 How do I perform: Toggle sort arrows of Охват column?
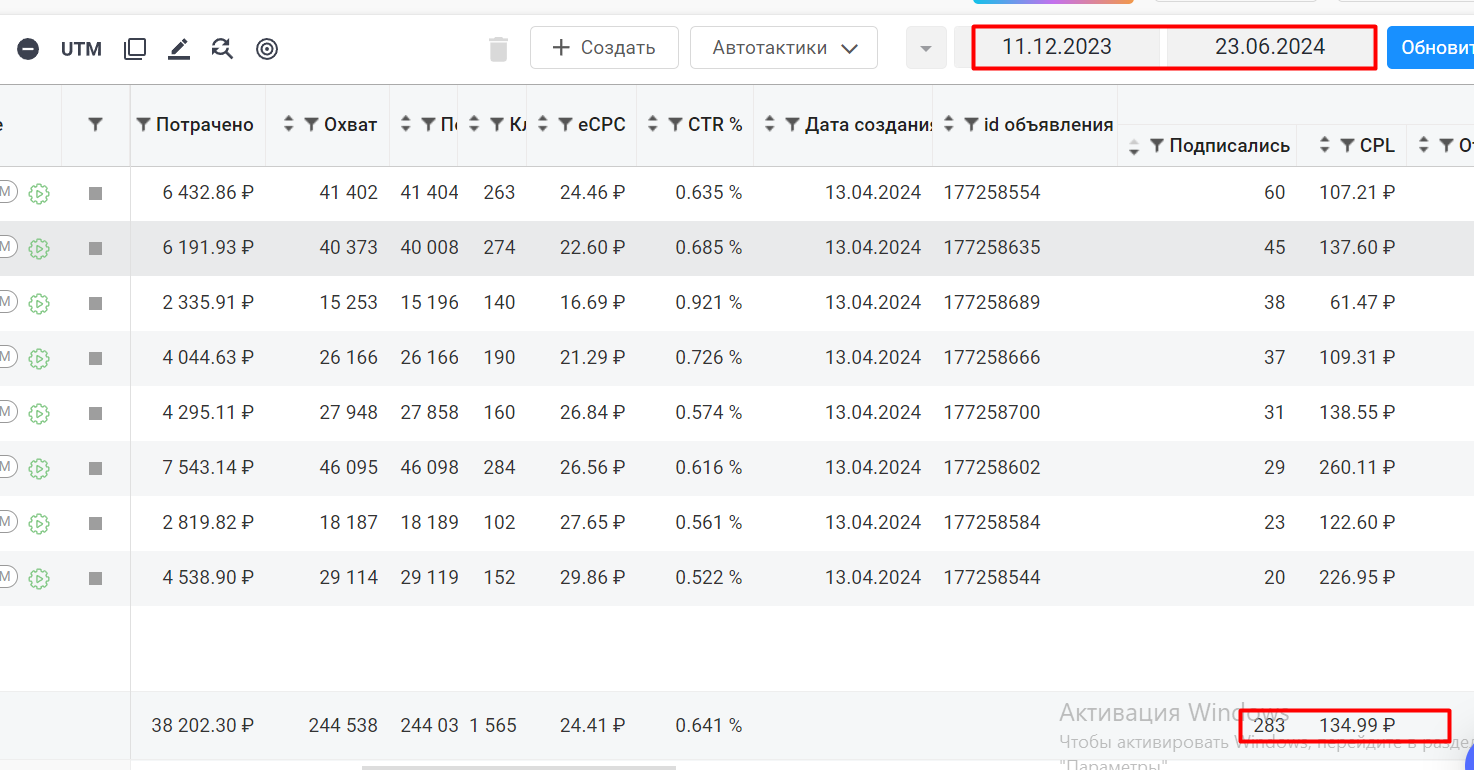tap(289, 125)
